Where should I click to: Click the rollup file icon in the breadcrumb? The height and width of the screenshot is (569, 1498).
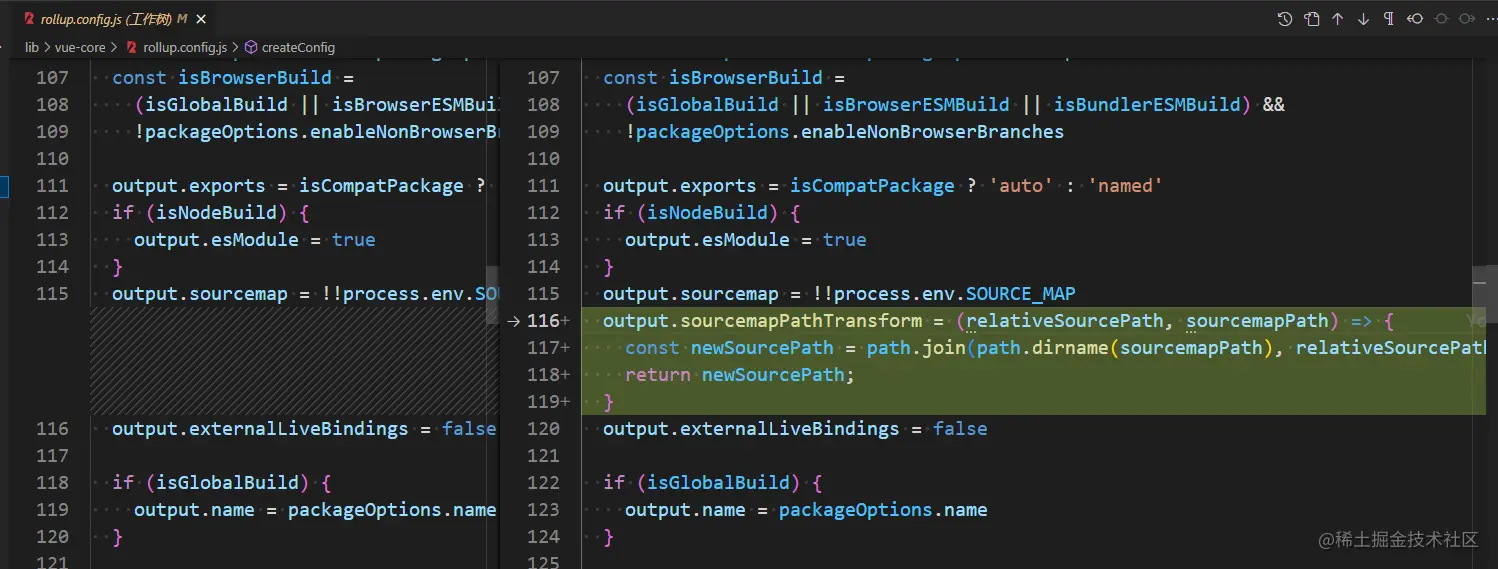click(x=131, y=47)
